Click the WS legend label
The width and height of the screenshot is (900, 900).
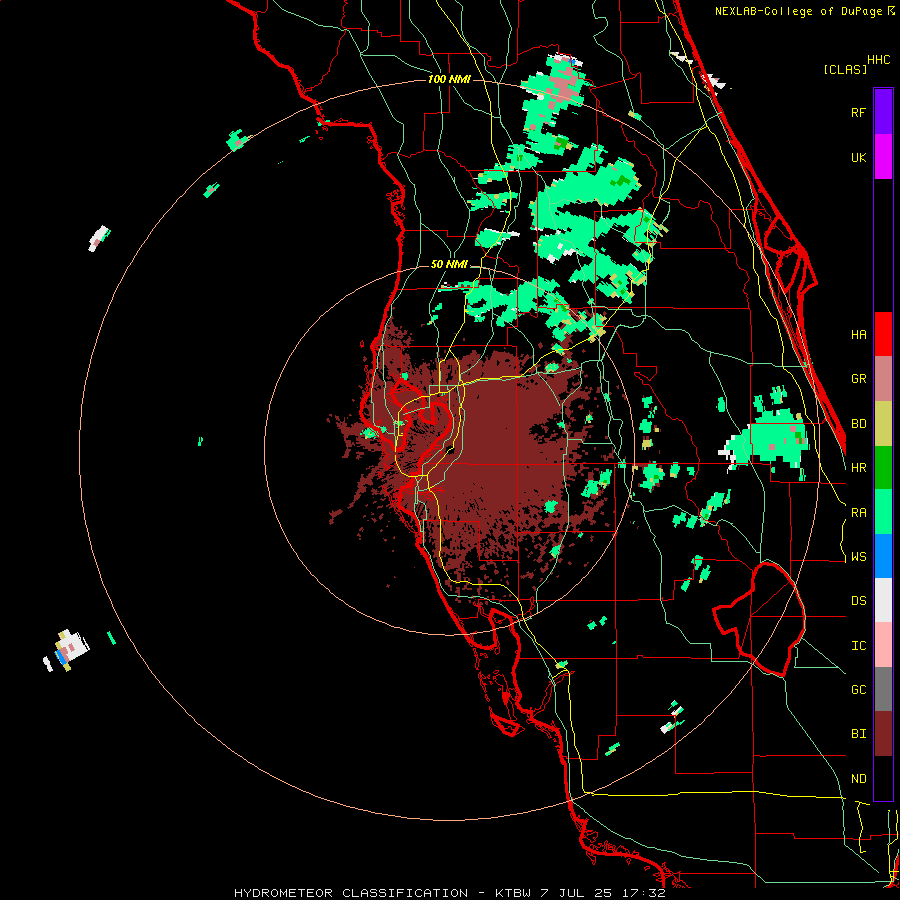858,557
